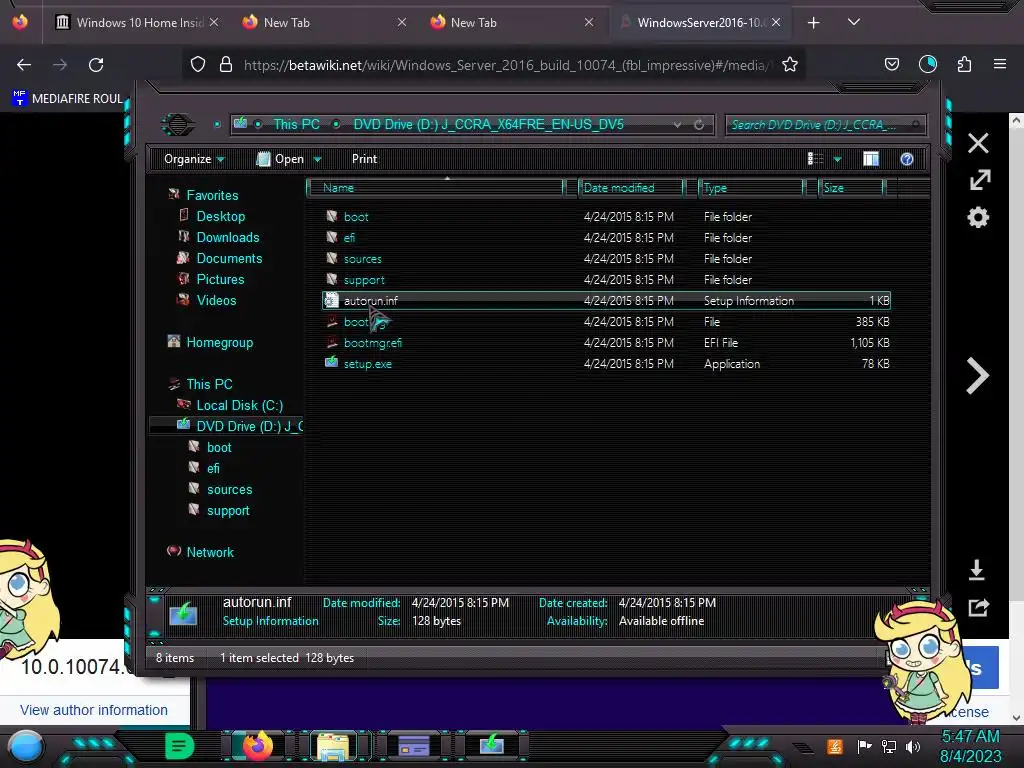Click Open in the screenshot toolbar
Image resolution: width=1024 pixels, height=768 pixels.
coord(289,159)
